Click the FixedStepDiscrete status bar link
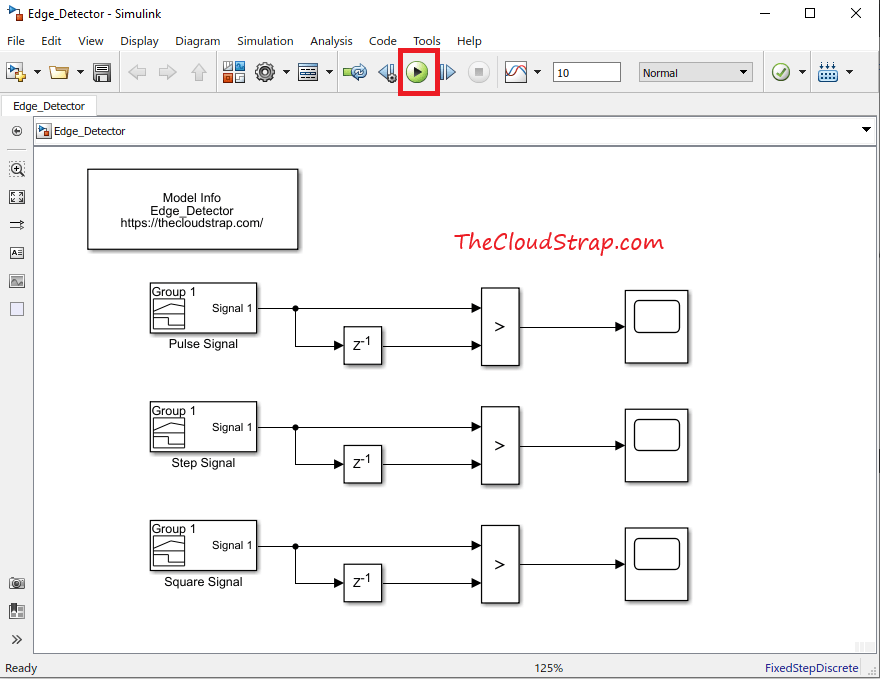Viewport: 880px width, 679px height. tap(811, 668)
